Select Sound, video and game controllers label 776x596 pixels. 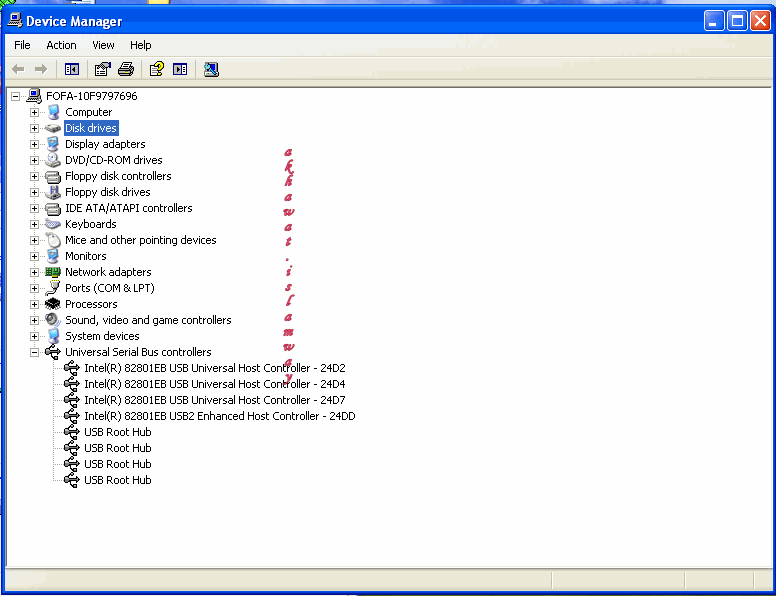coord(148,320)
